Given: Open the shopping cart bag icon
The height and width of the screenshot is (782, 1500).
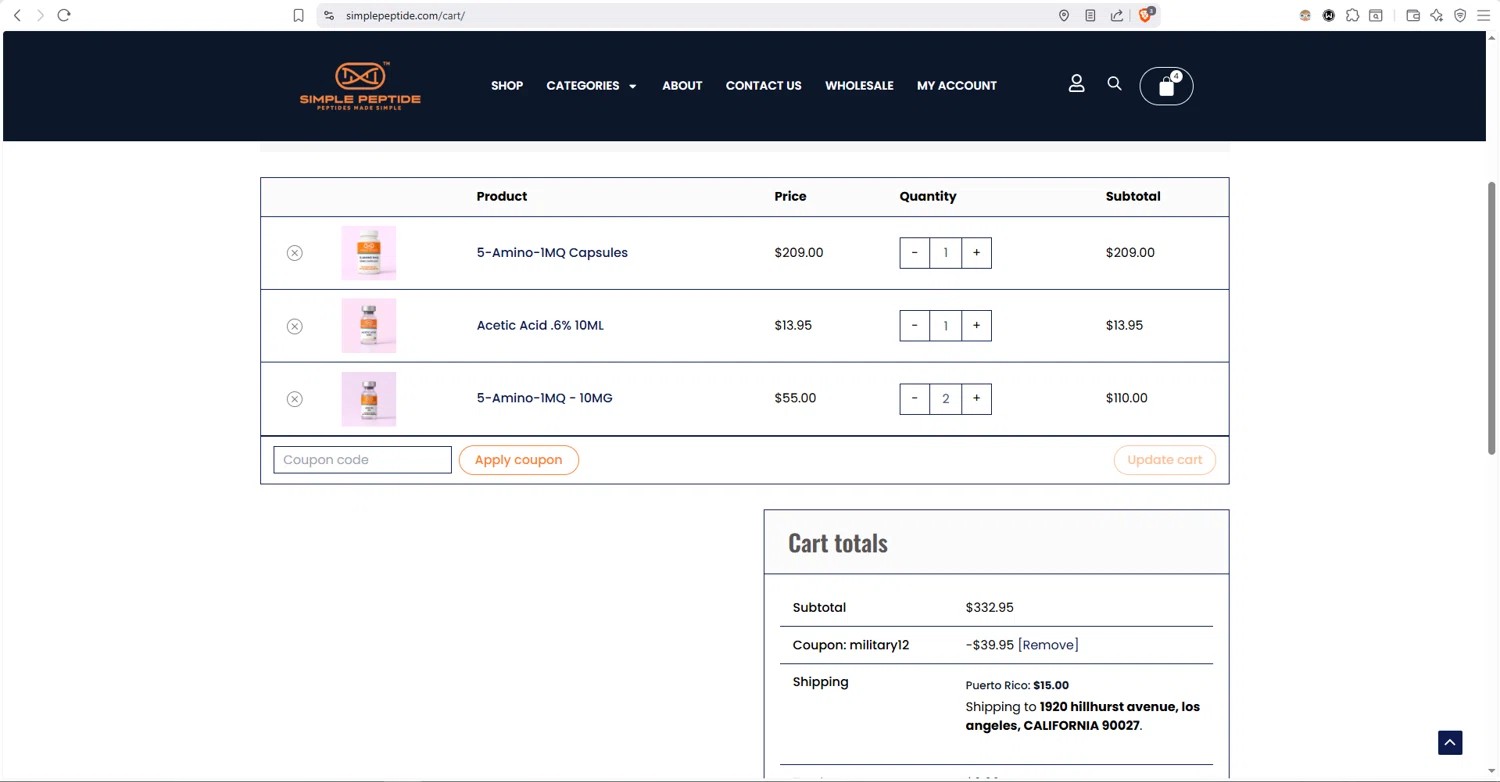Looking at the screenshot, I should (1166, 86).
